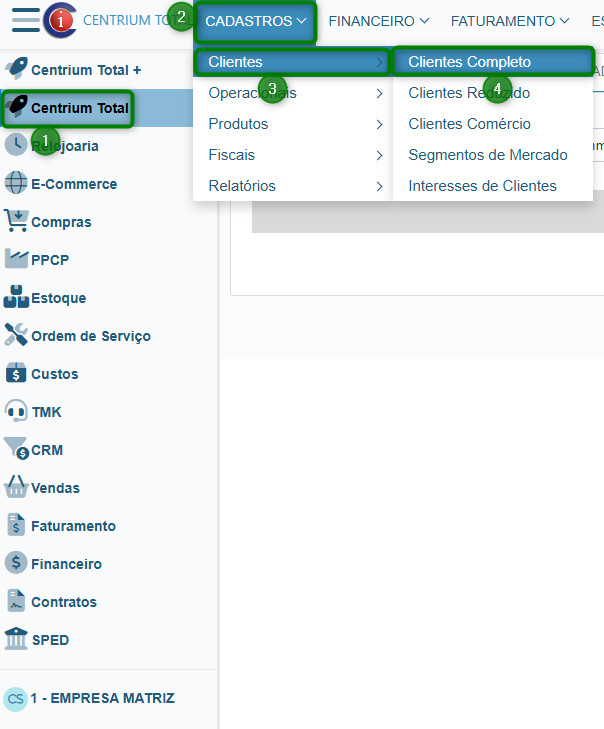Choose Segmentos de Mercado option
604x729 pixels.
pos(487,155)
